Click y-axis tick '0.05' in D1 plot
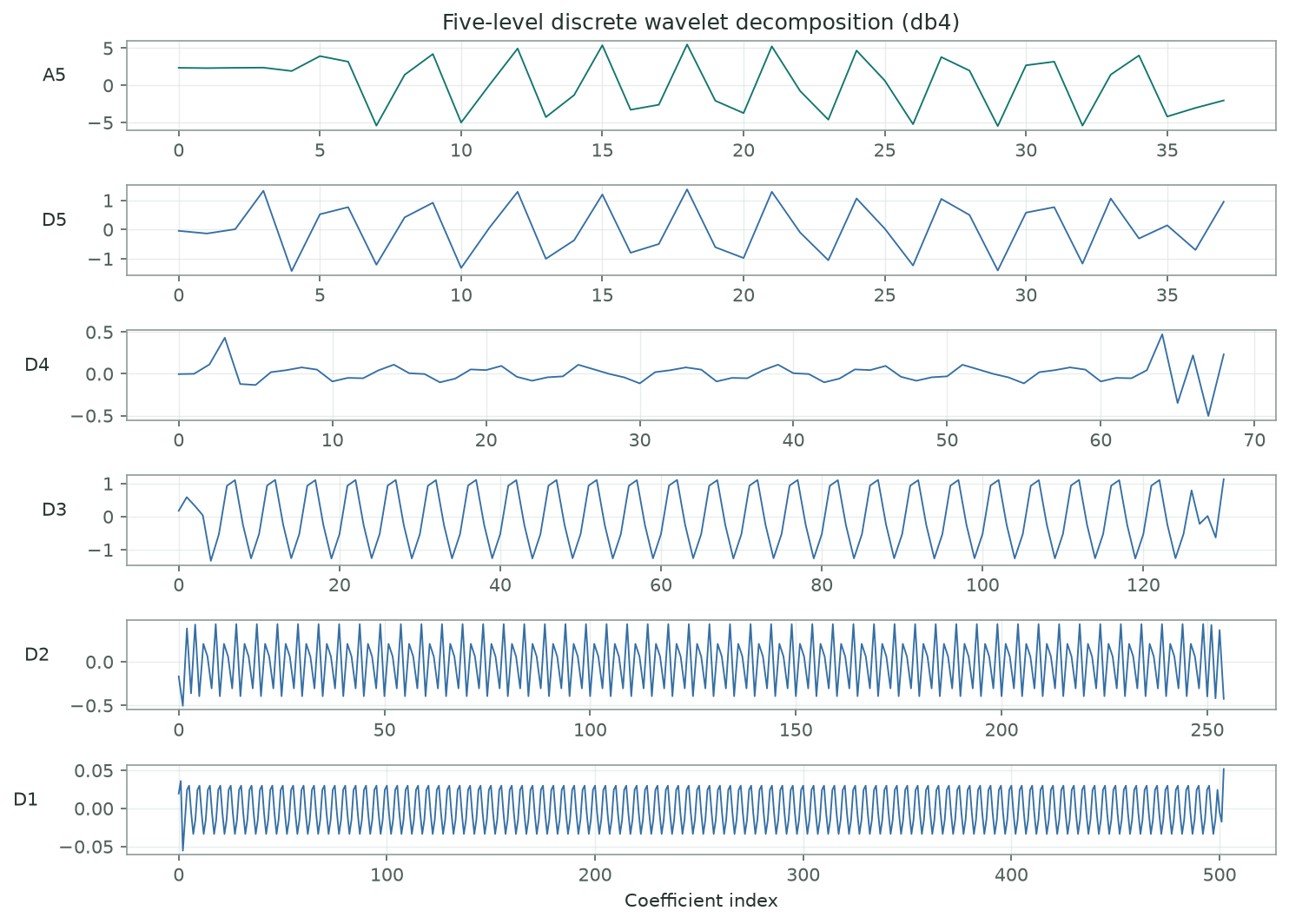This screenshot has height=924, width=1289. point(96,771)
